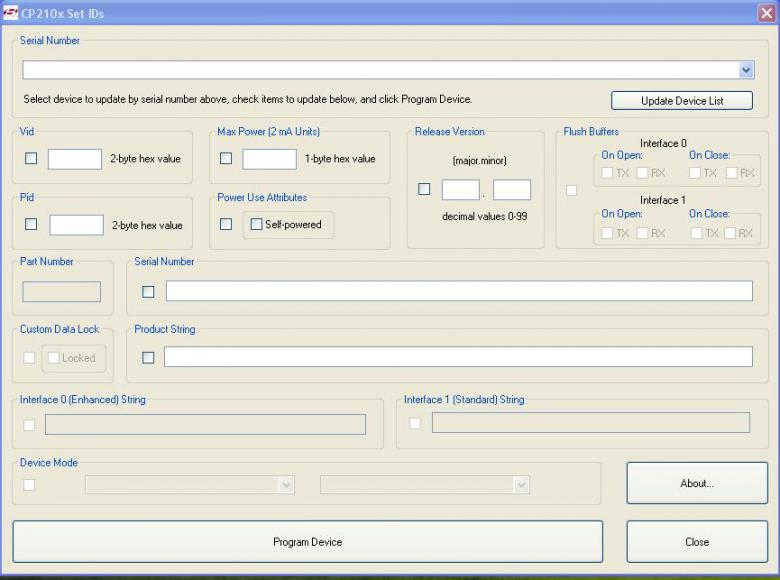Toggle Interface 0 On Open TX checkbox

click(x=607, y=173)
